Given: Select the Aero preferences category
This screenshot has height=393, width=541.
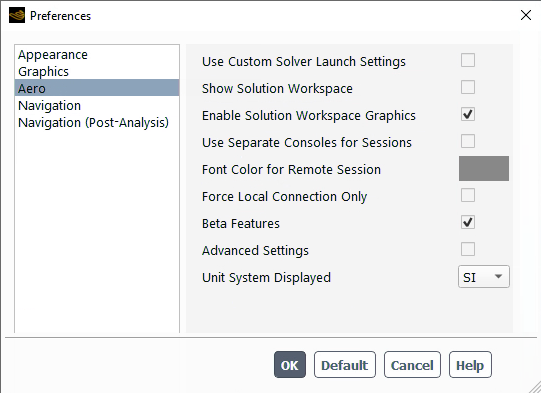Looking at the screenshot, I should click(97, 88).
